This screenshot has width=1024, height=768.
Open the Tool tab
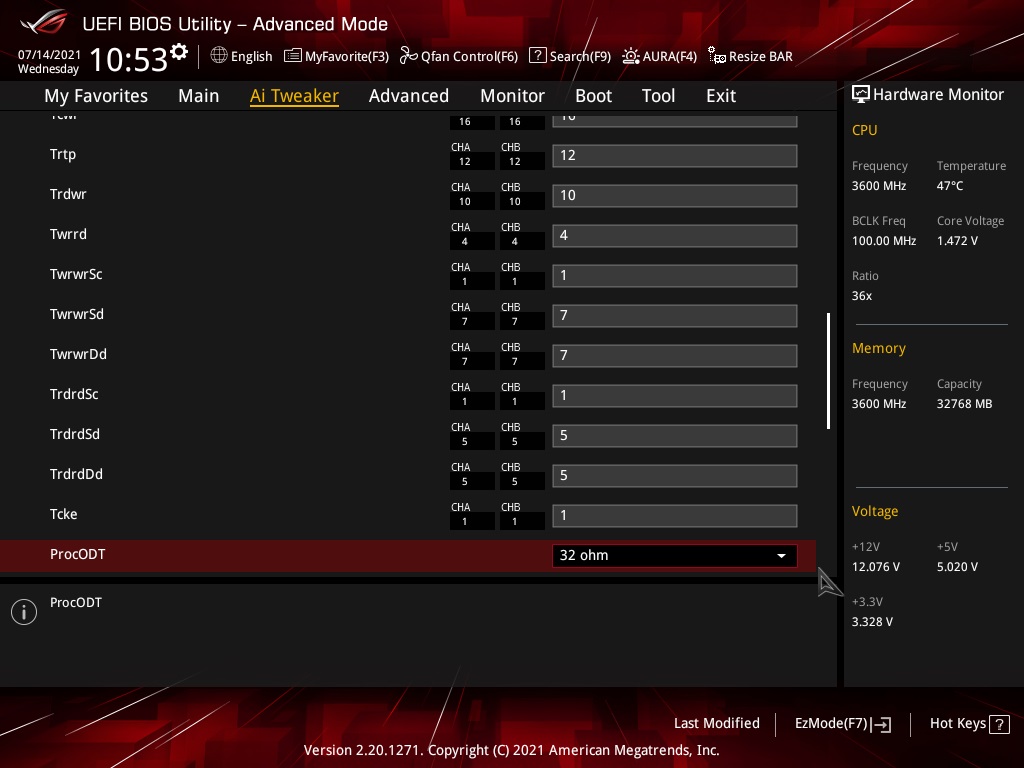click(658, 95)
